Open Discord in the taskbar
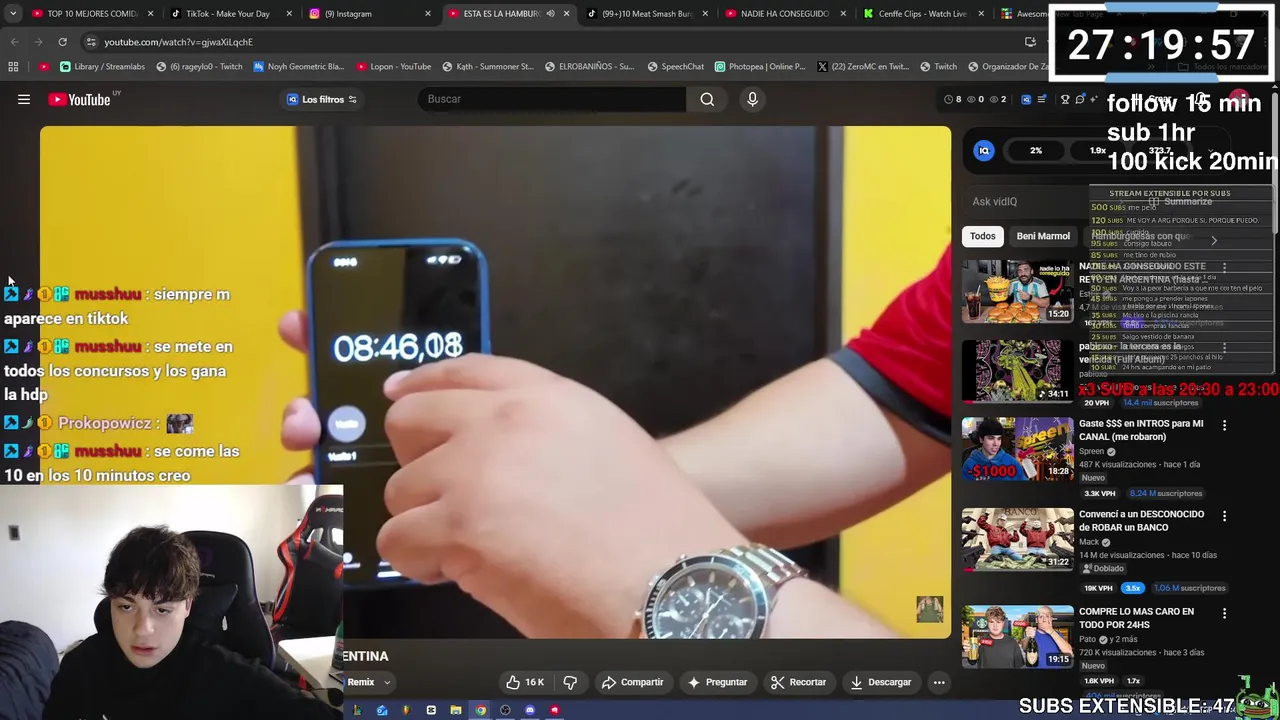The height and width of the screenshot is (720, 1280). tap(530, 710)
